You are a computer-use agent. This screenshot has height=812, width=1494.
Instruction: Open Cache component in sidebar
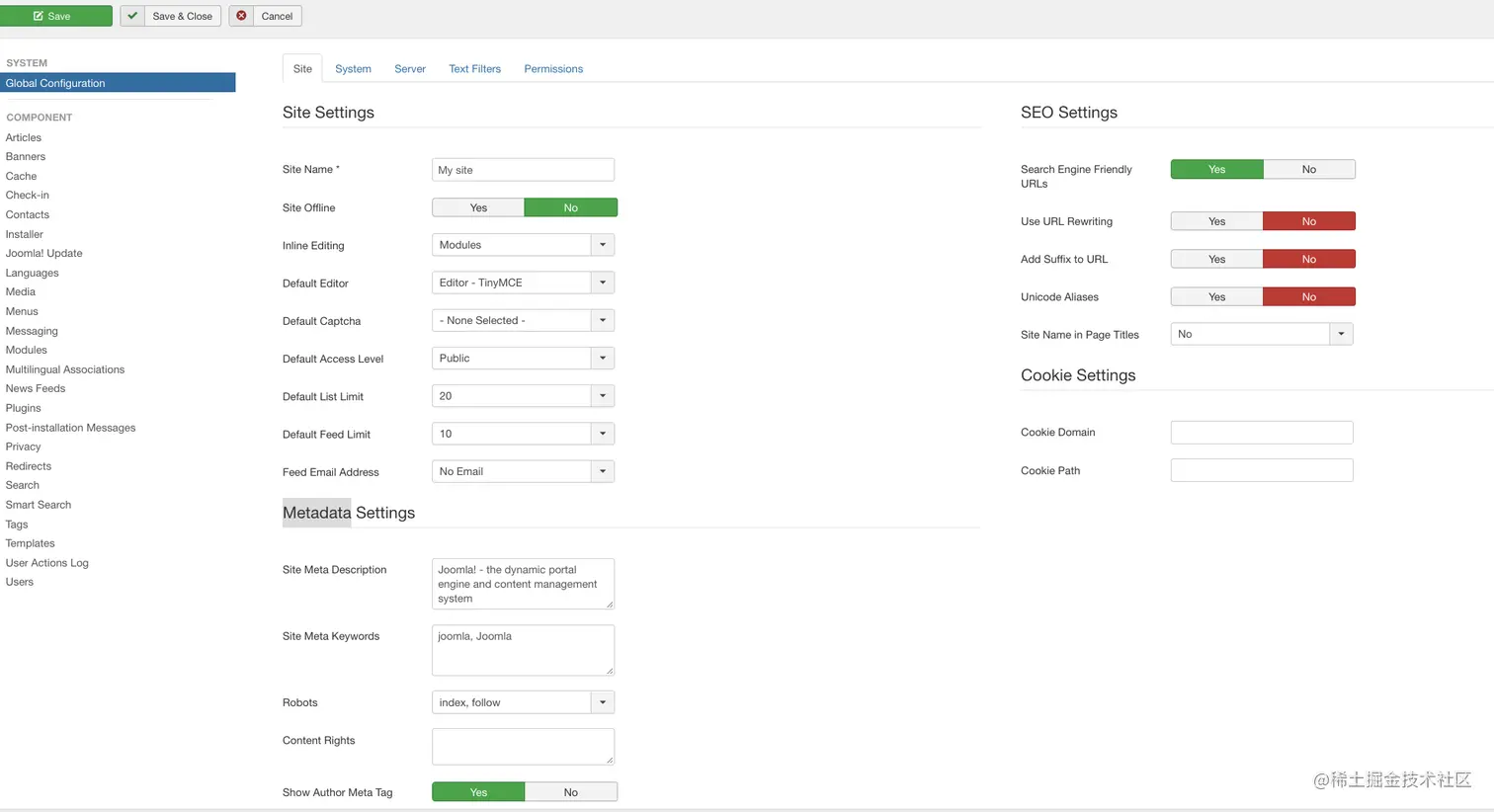click(21, 176)
